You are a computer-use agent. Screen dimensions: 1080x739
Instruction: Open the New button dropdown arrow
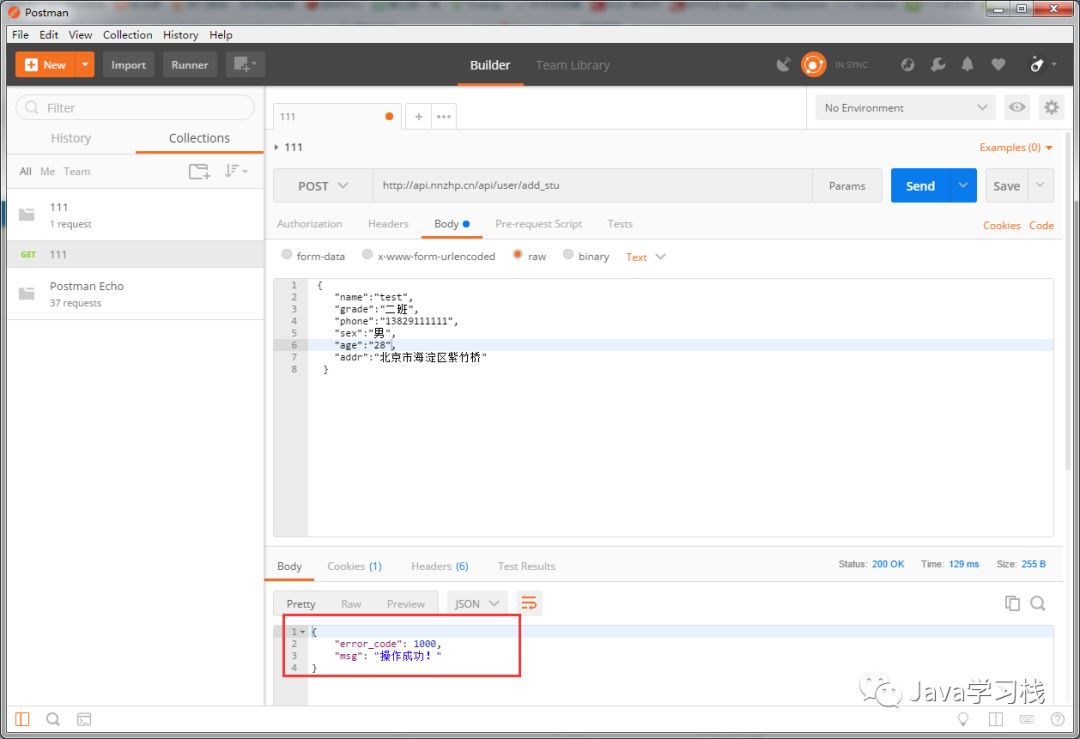(x=85, y=65)
